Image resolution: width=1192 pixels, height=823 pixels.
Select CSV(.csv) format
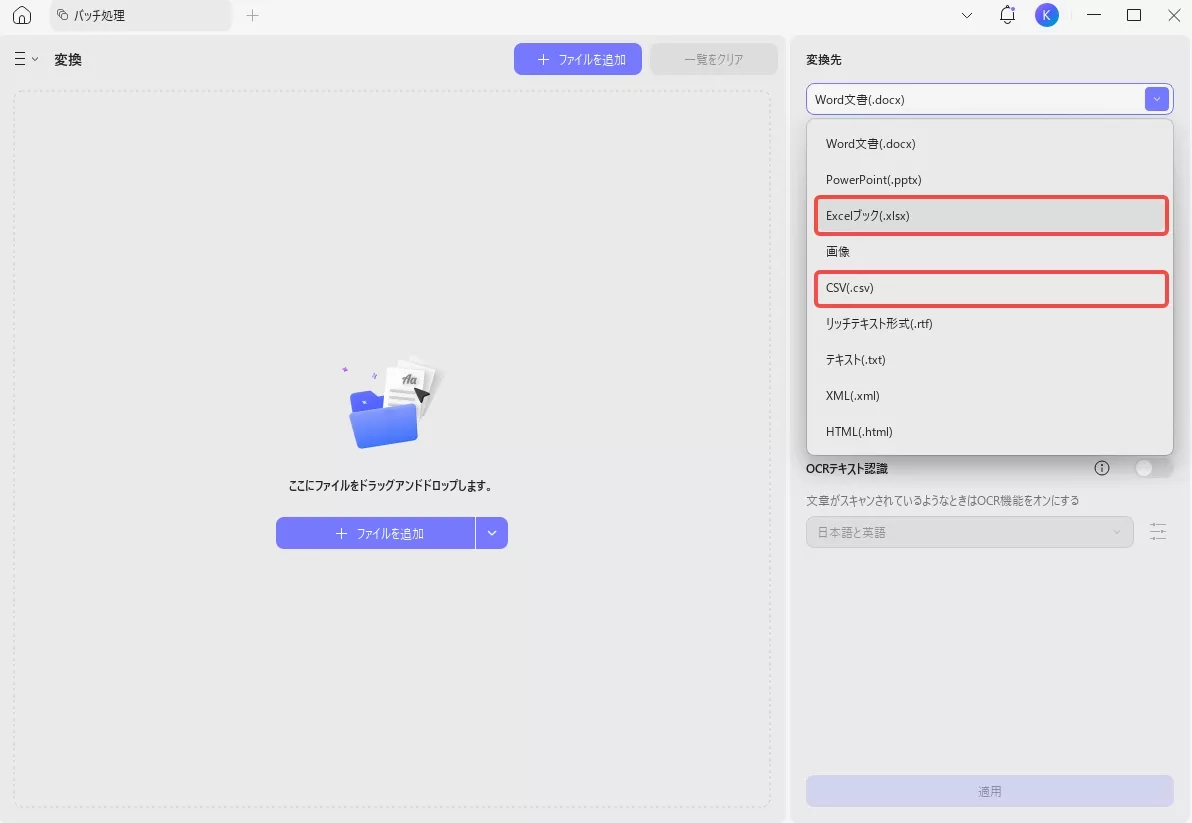pos(991,288)
